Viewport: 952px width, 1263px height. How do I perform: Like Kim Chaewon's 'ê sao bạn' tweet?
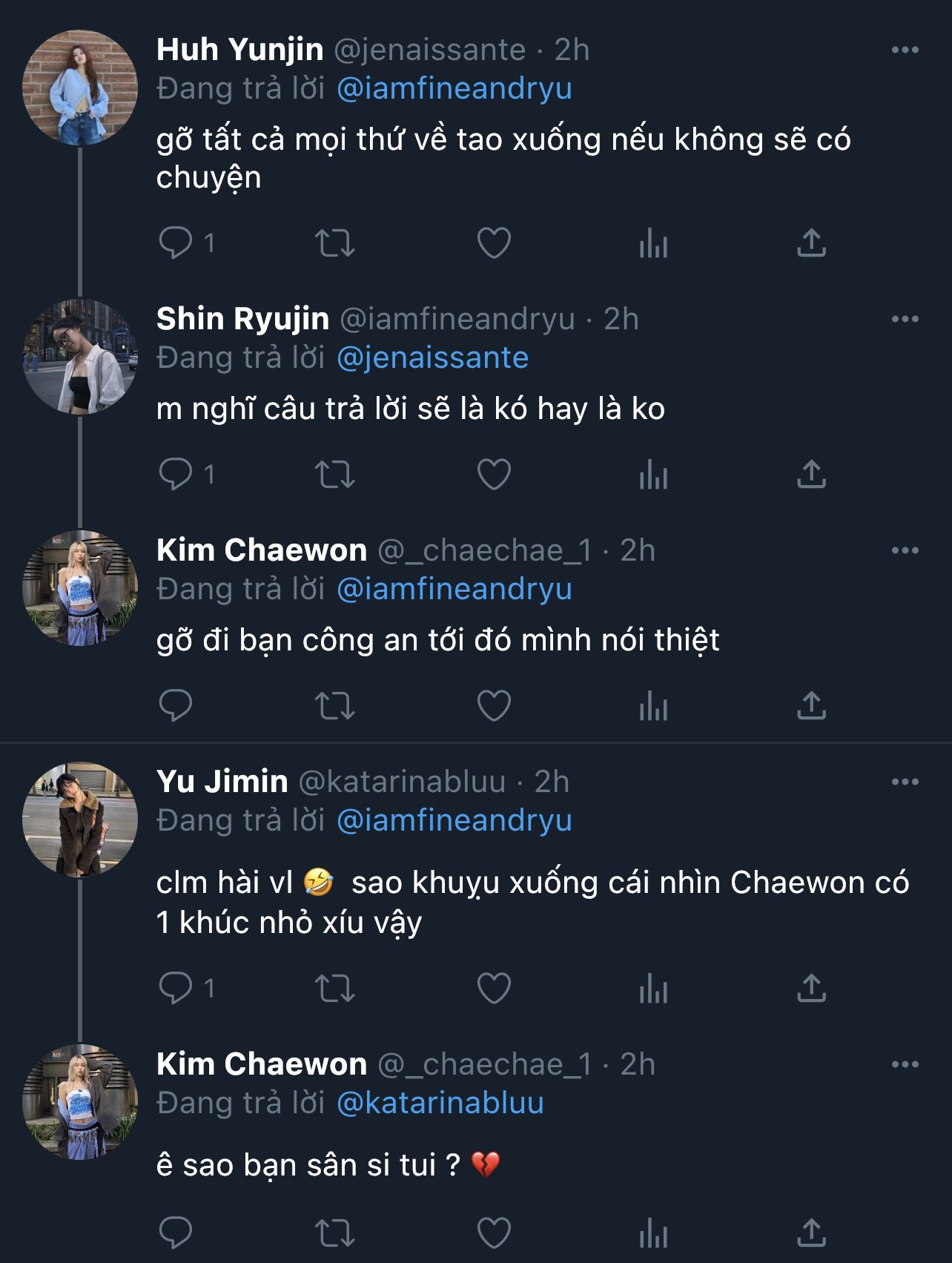(494, 1233)
